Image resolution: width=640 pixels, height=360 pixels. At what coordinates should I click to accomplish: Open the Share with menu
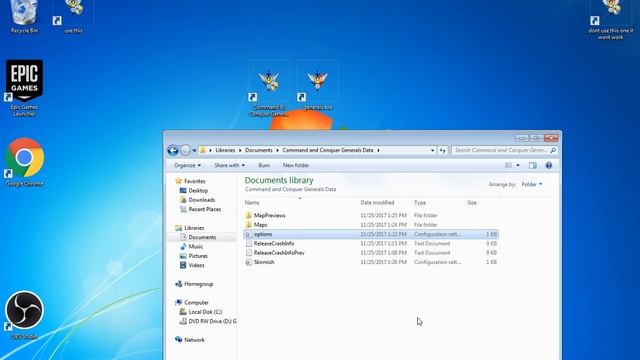[229, 165]
